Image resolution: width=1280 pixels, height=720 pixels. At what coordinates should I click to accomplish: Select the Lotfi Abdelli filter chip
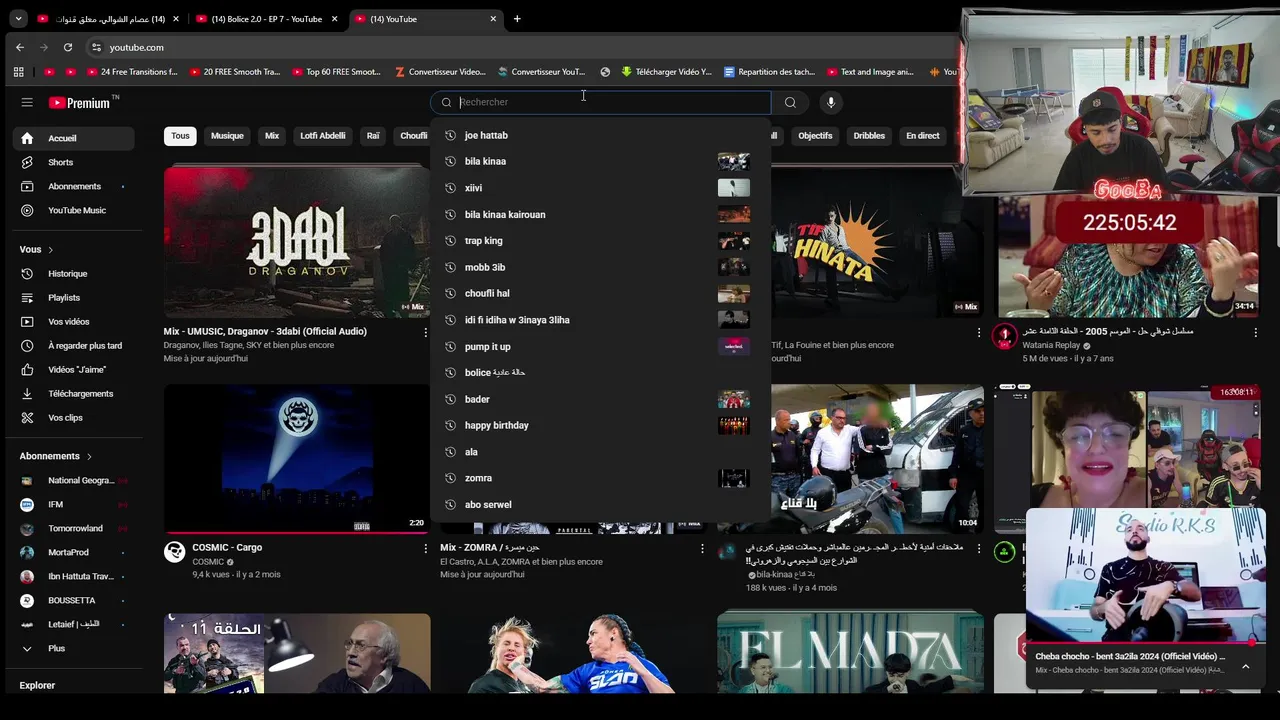(323, 136)
